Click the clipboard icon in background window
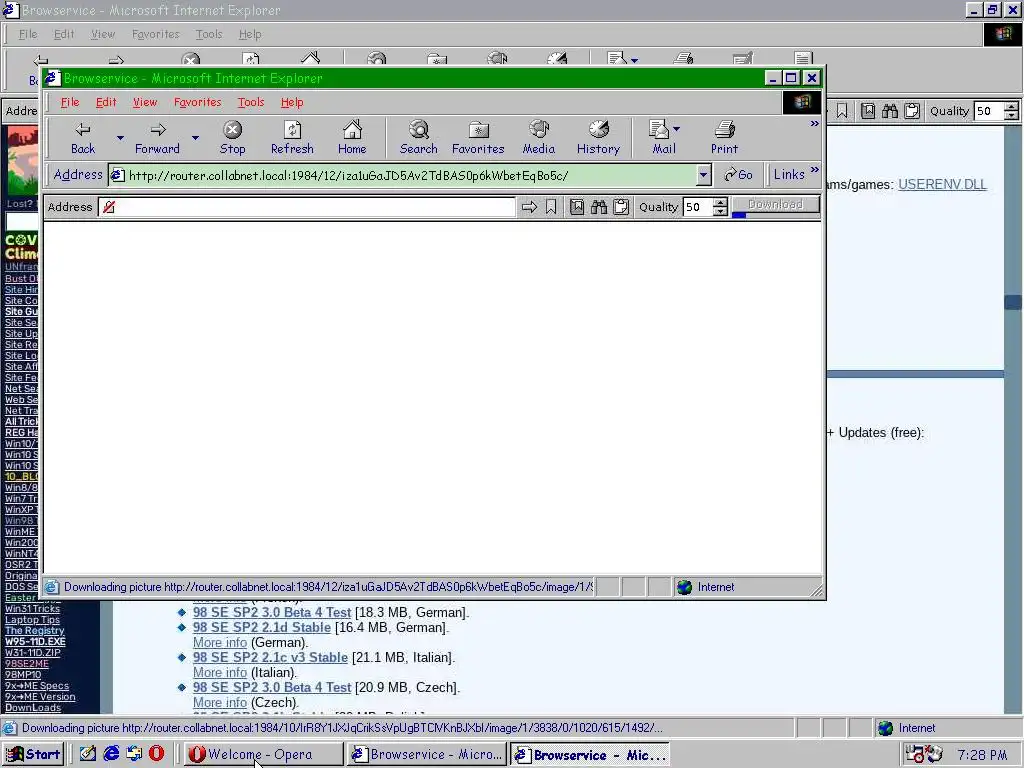1024x768 pixels. [x=912, y=111]
